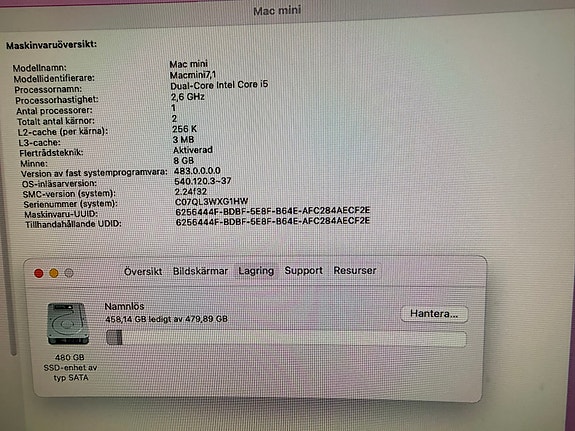The image size is (575, 431).
Task: Select the Lagring tab
Action: click(256, 271)
